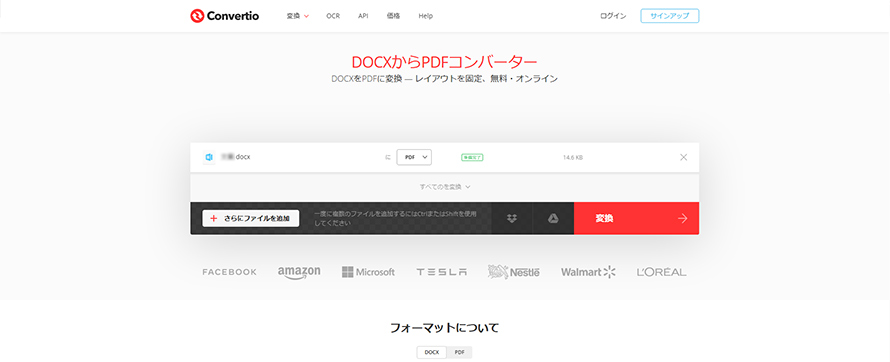Click the Nestle logo

(514, 272)
